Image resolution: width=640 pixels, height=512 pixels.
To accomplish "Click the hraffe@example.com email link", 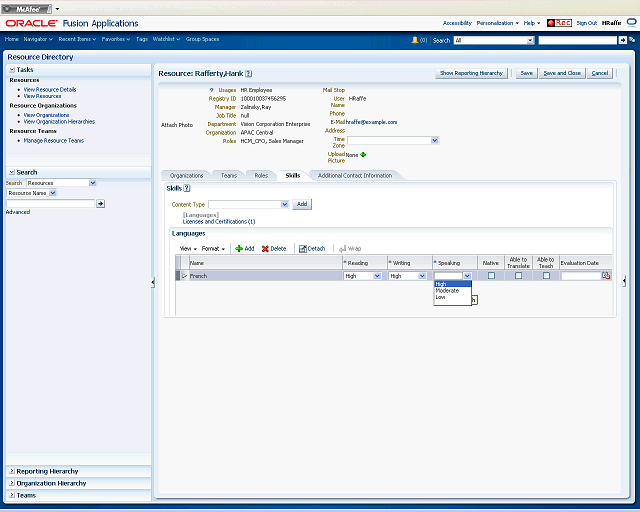I will tap(371, 122).
